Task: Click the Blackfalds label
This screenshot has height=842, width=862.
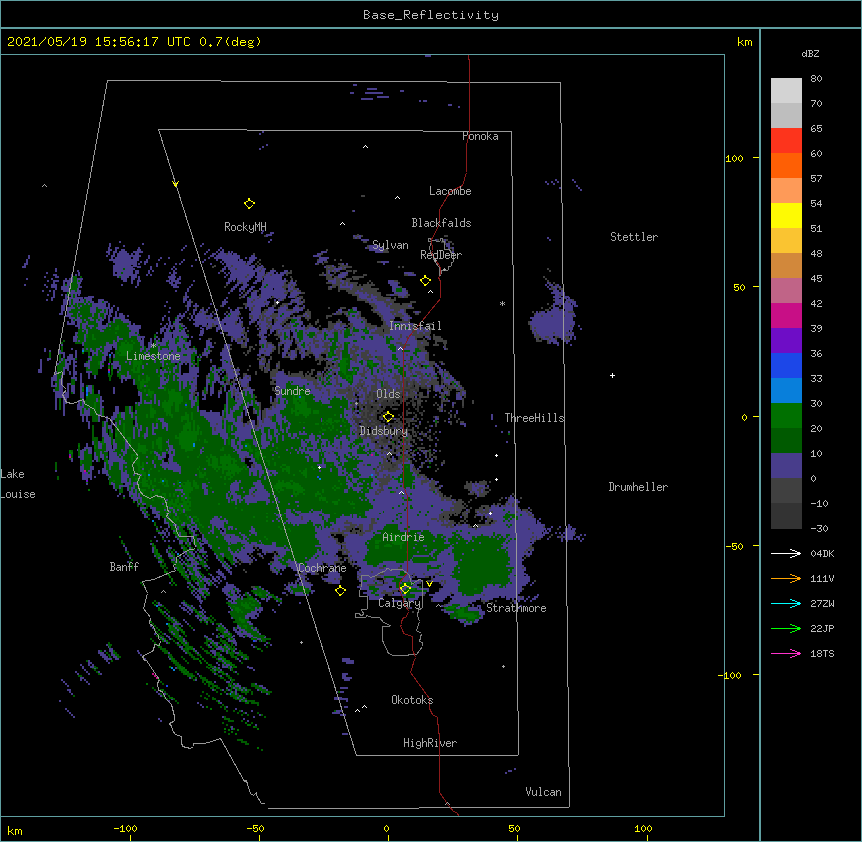Action: coord(441,223)
